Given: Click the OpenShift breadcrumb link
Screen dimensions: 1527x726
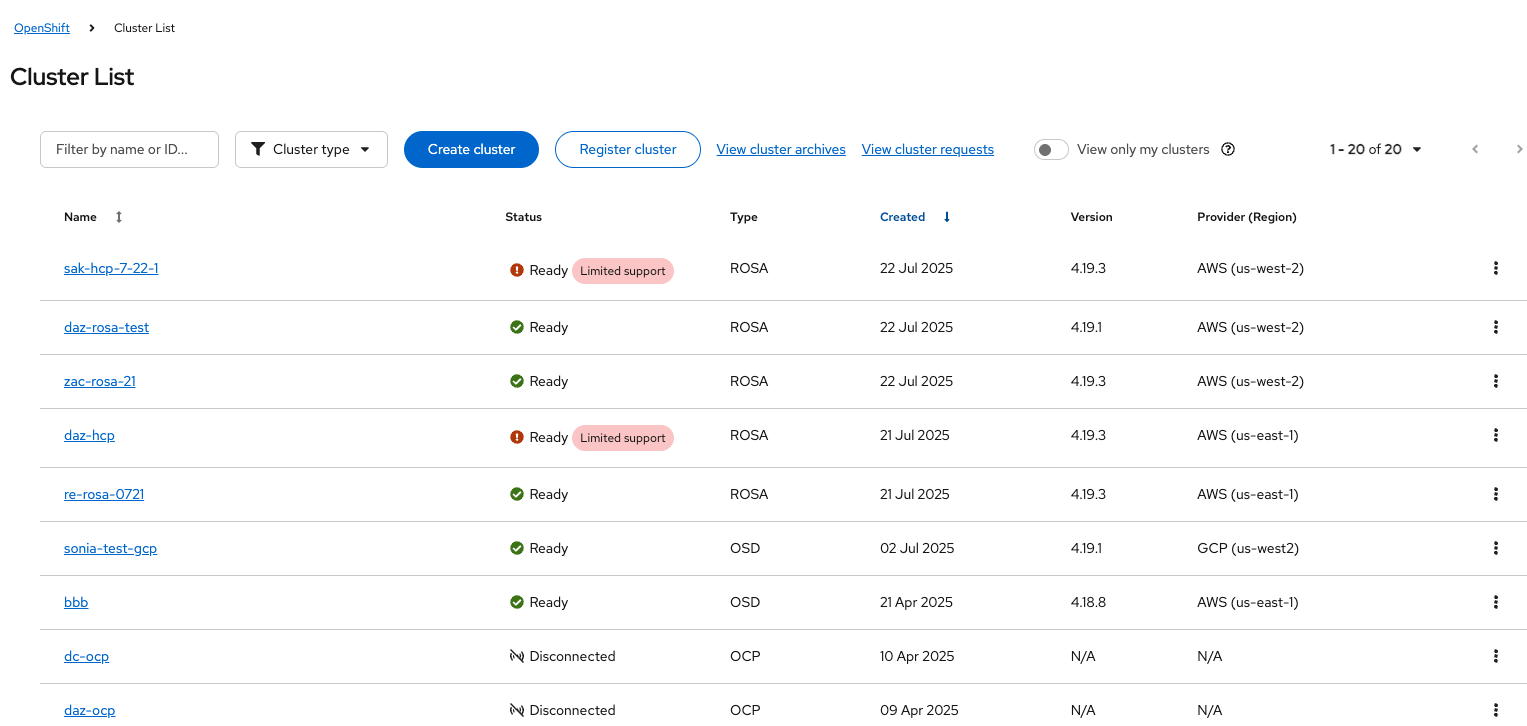Looking at the screenshot, I should [42, 28].
